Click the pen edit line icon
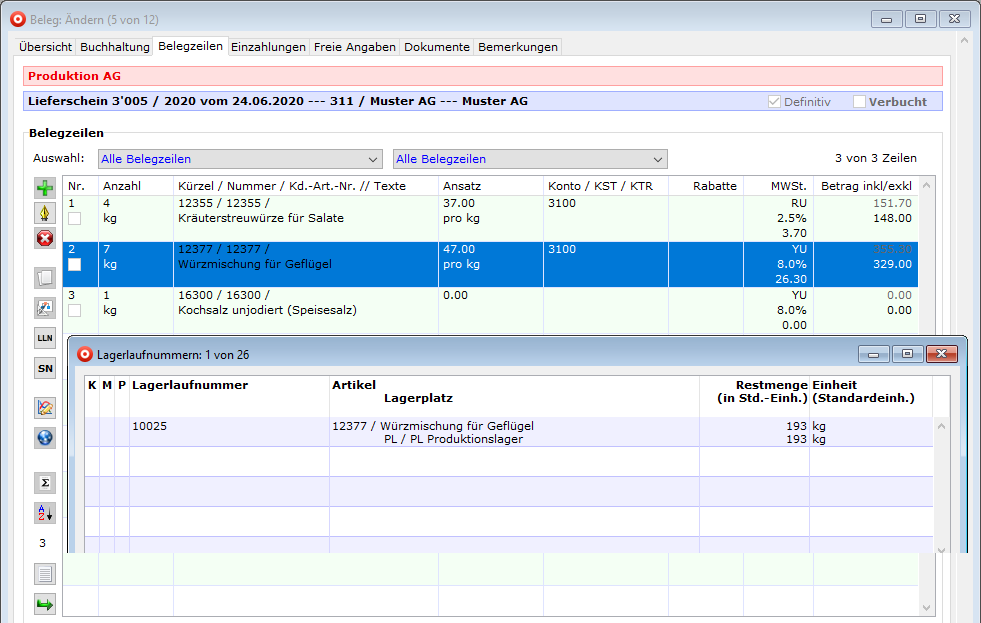This screenshot has width=981, height=623. 45,213
